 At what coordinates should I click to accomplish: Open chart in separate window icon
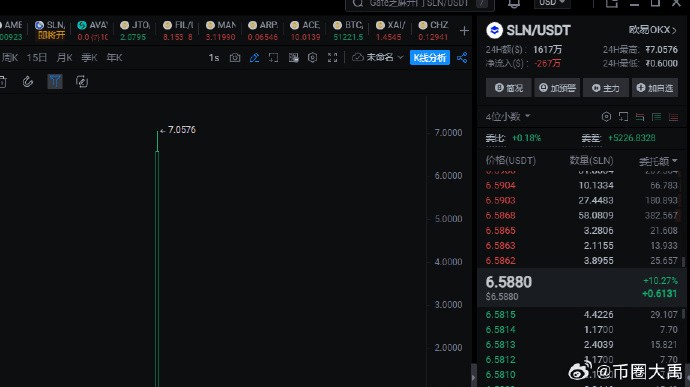tap(273, 58)
